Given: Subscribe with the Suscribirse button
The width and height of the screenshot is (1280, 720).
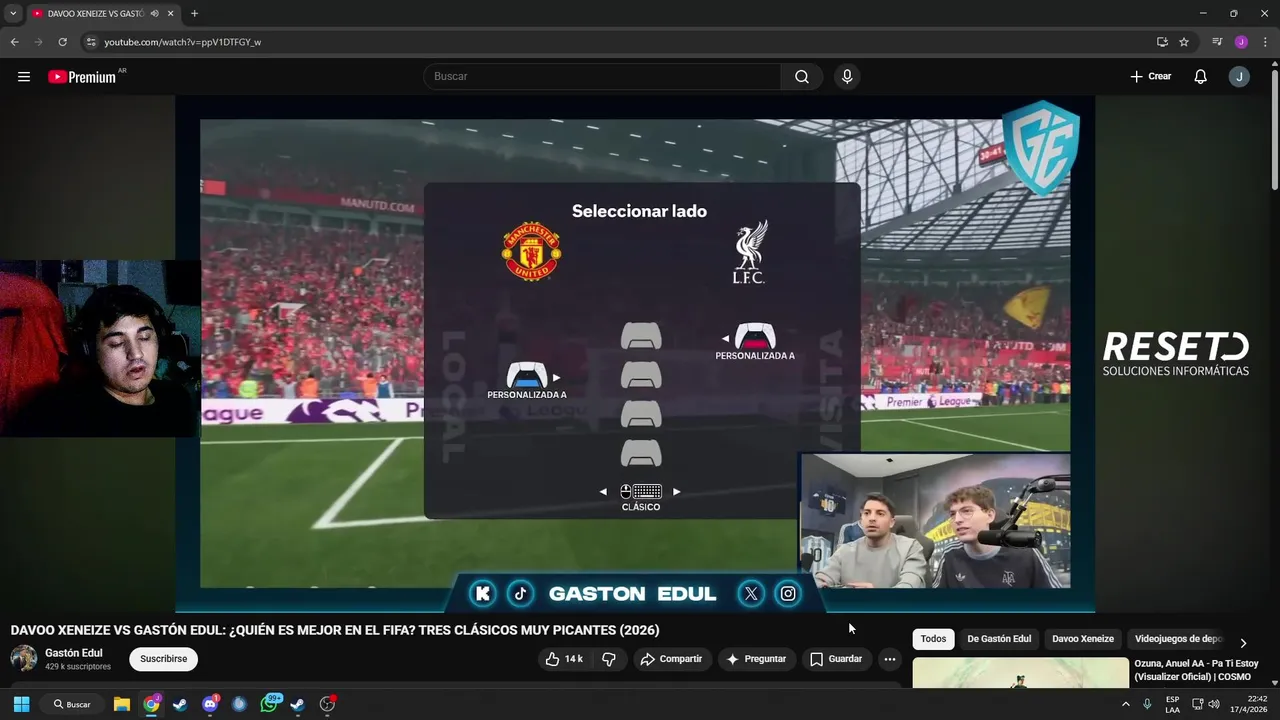Looking at the screenshot, I should [164, 659].
